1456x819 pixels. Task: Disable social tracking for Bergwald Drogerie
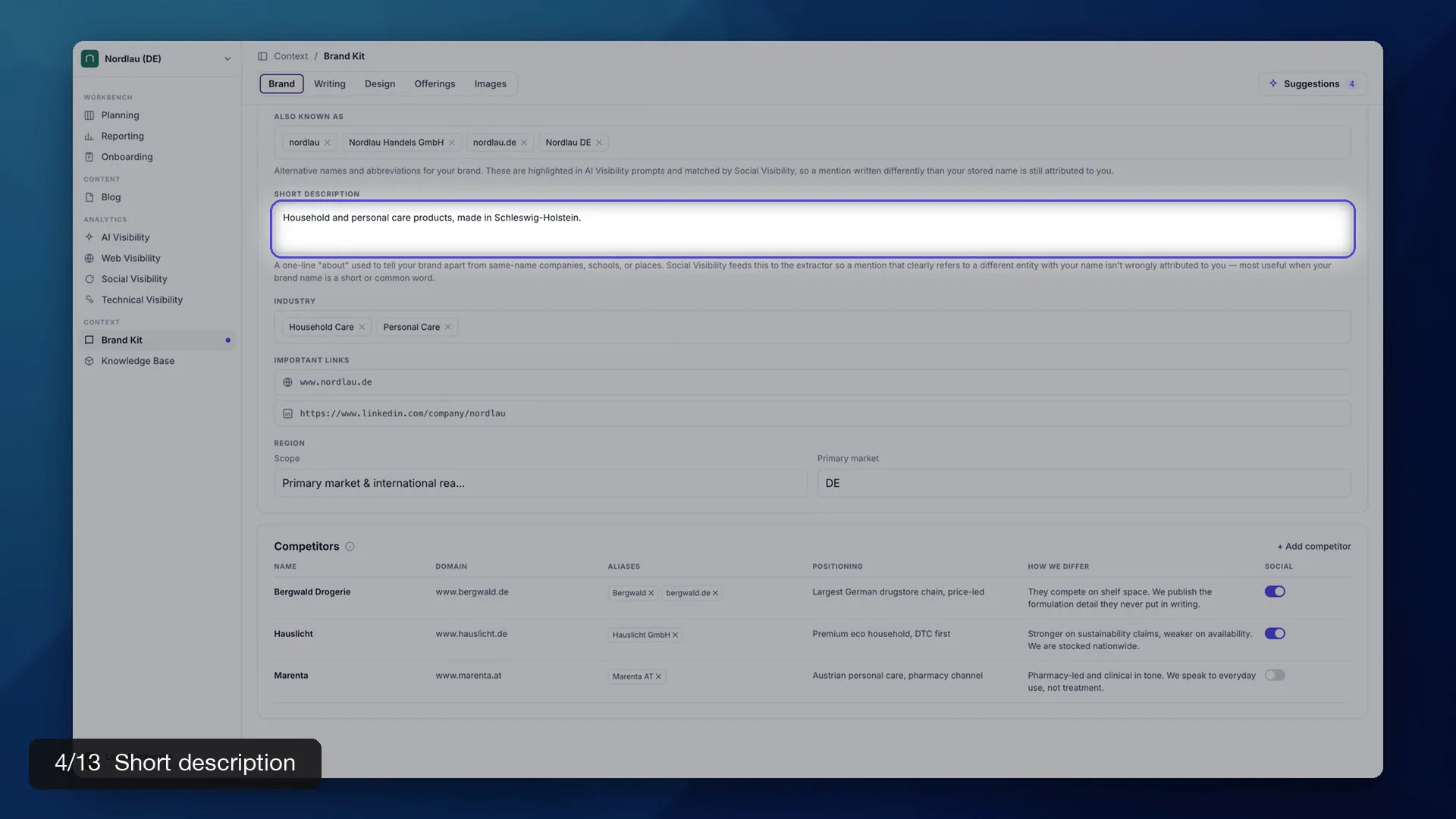pyautogui.click(x=1275, y=591)
